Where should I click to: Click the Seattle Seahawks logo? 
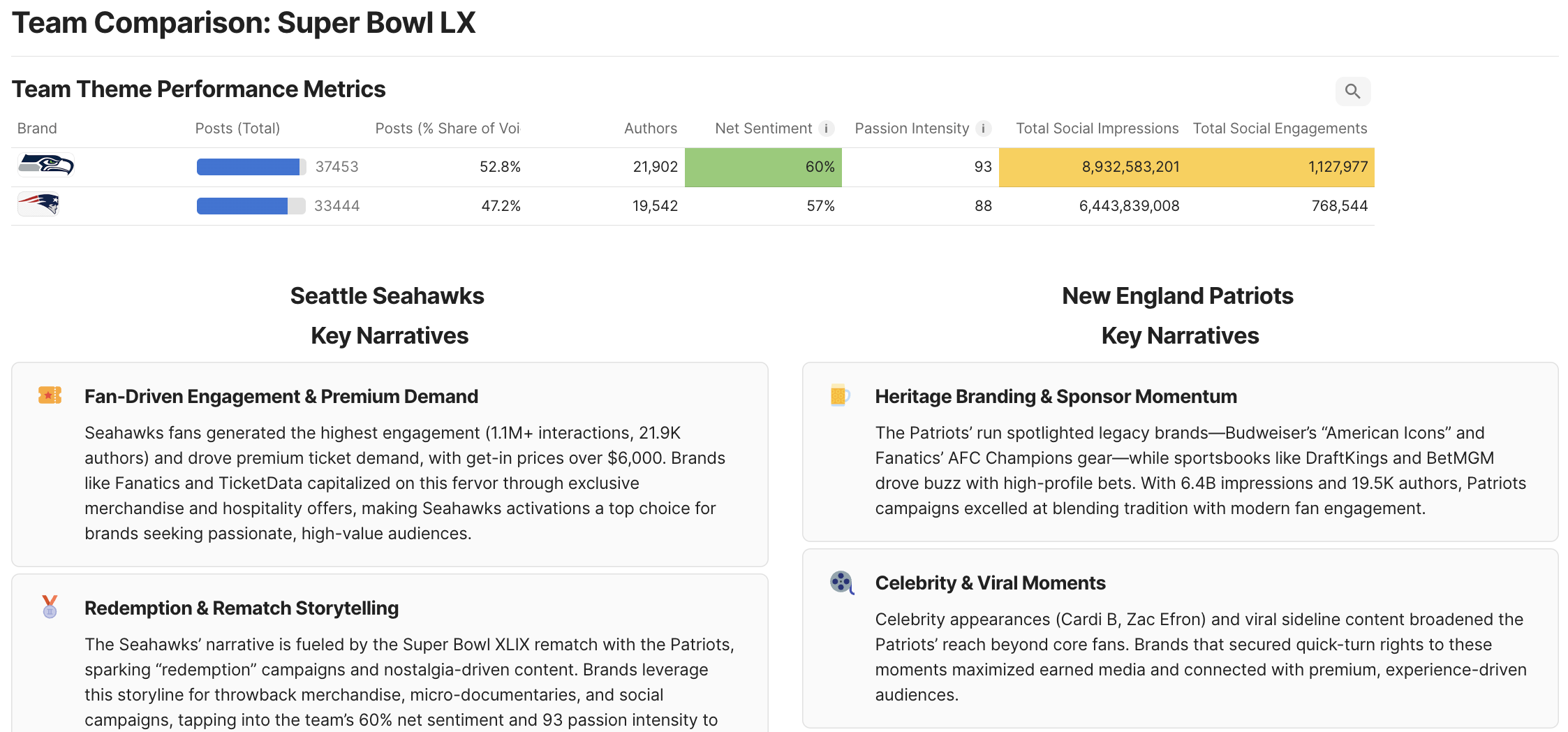pyautogui.click(x=46, y=166)
